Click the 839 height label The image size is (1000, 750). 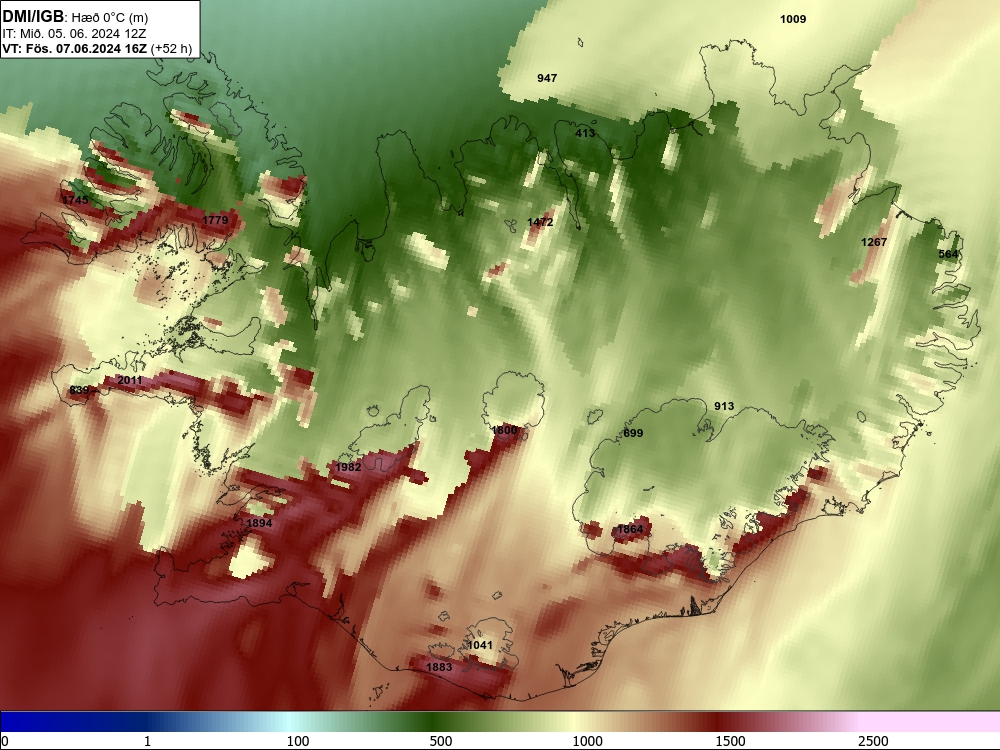tap(79, 390)
